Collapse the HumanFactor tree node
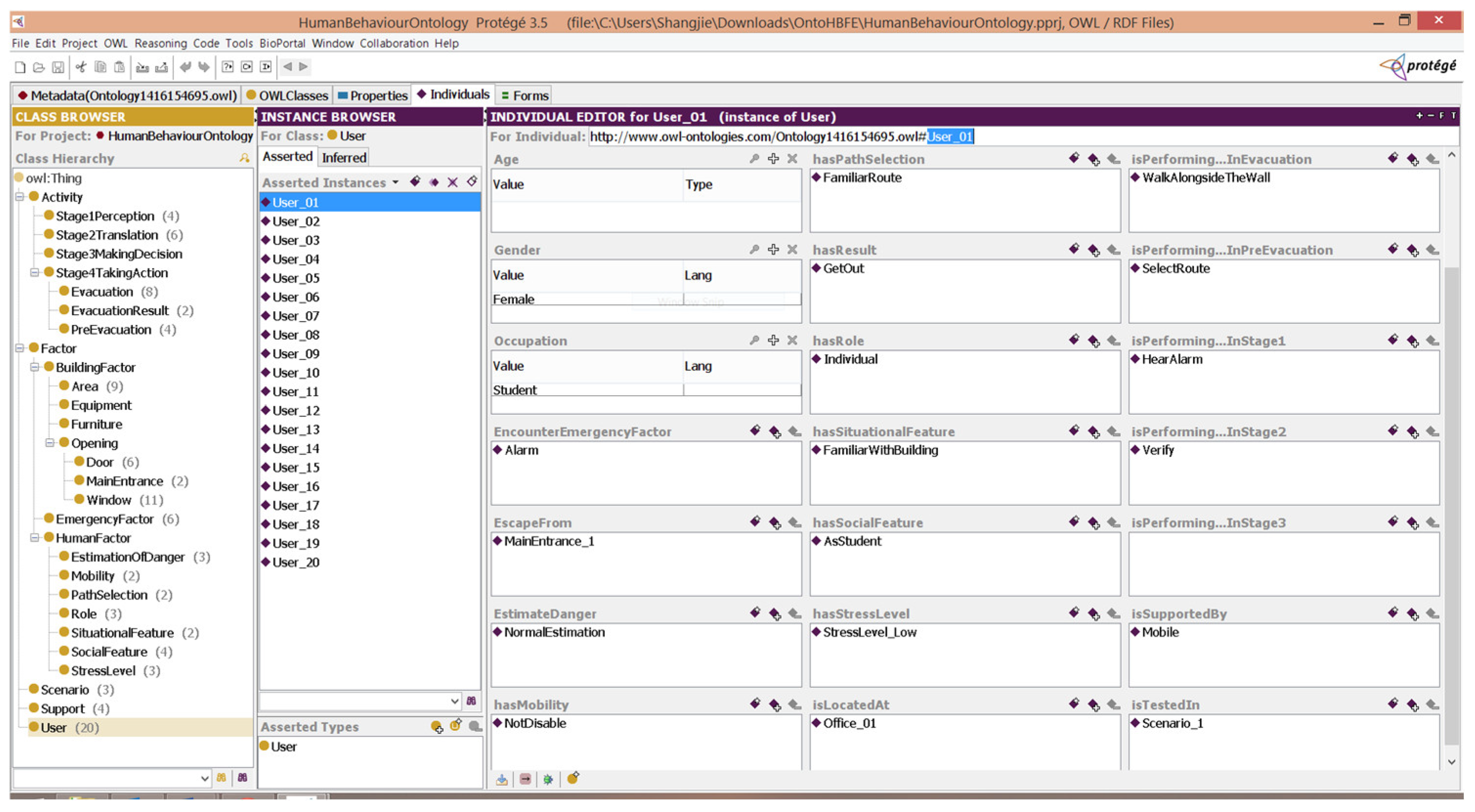 point(35,538)
